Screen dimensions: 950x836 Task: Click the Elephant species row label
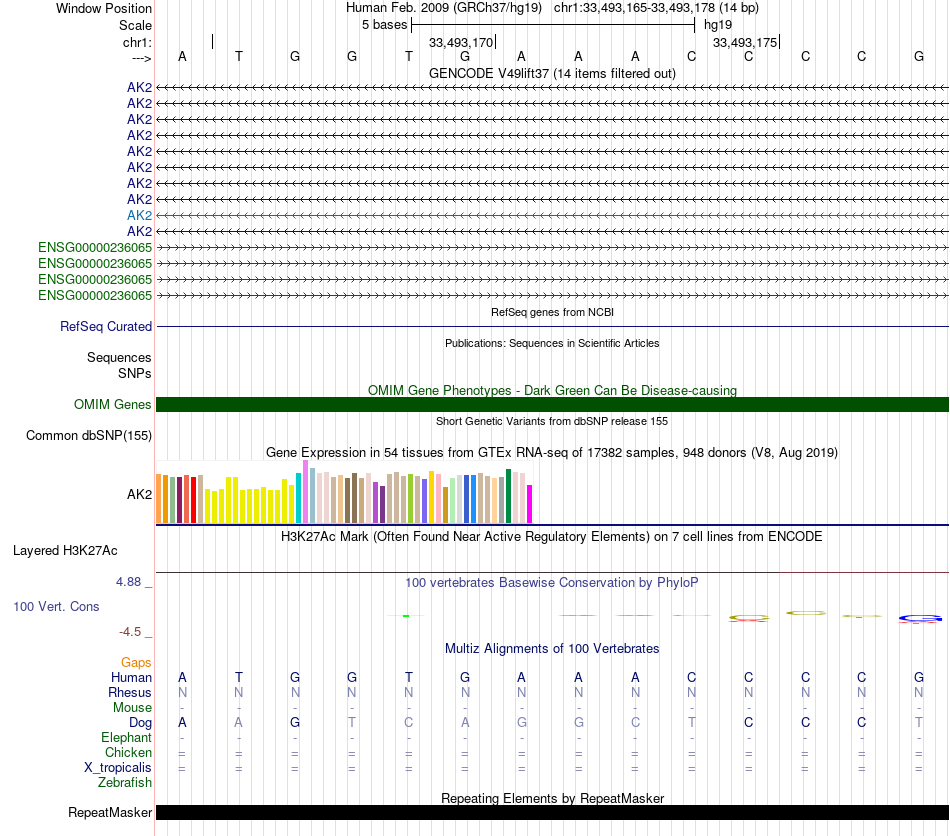[x=126, y=737]
